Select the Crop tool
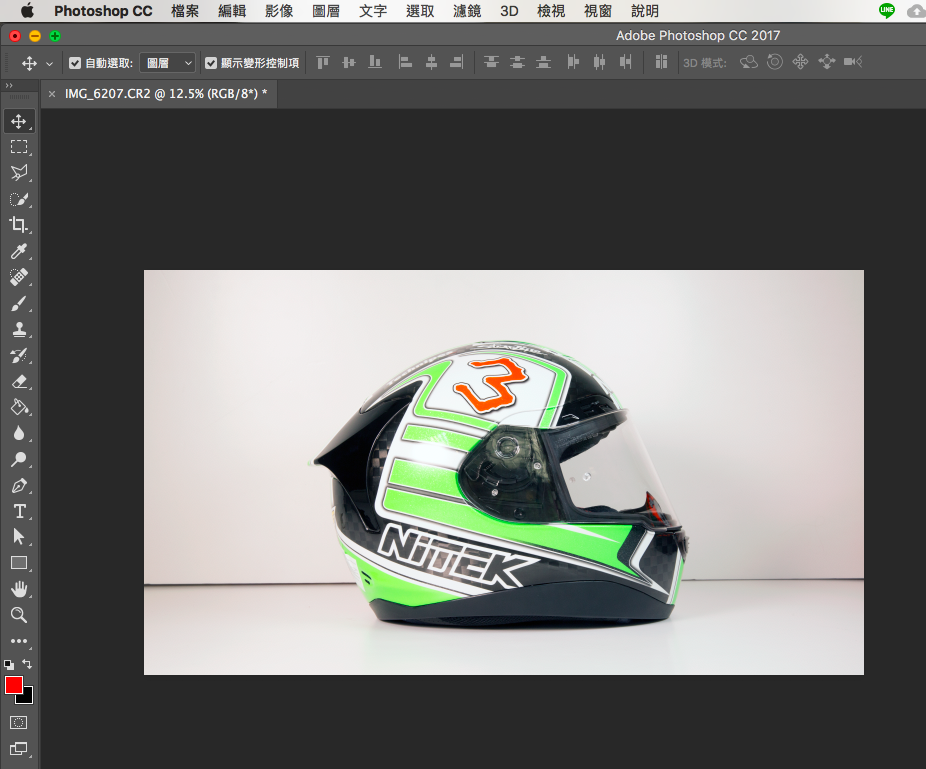The height and width of the screenshot is (769, 926). pos(19,224)
